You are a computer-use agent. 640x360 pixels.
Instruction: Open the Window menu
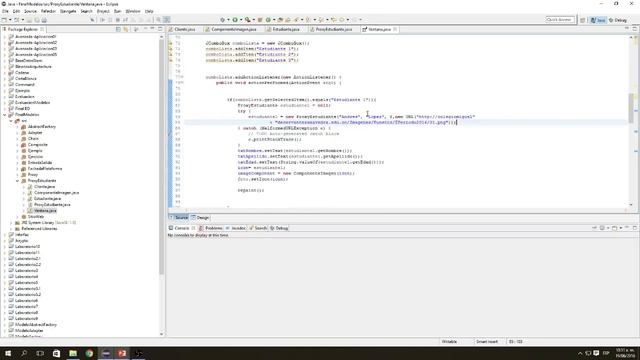[x=133, y=11]
